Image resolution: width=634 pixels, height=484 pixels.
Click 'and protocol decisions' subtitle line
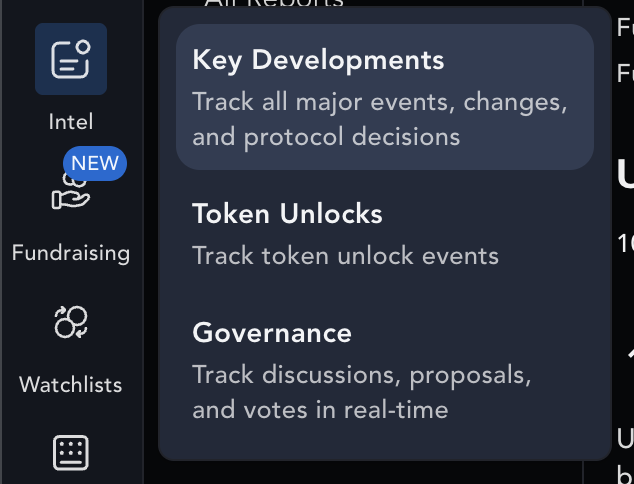326,137
